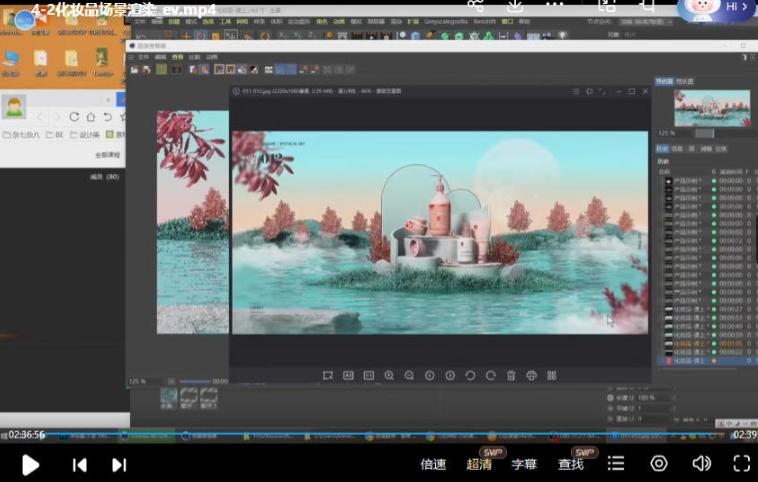Click the zoom out magnifier in image viewer

tap(409, 375)
